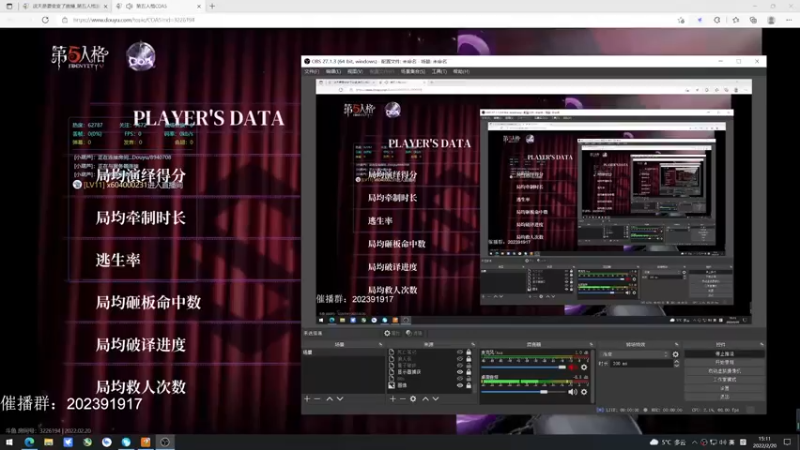
Task: Open 属性 properties button above the docks
Action: [x=392, y=333]
